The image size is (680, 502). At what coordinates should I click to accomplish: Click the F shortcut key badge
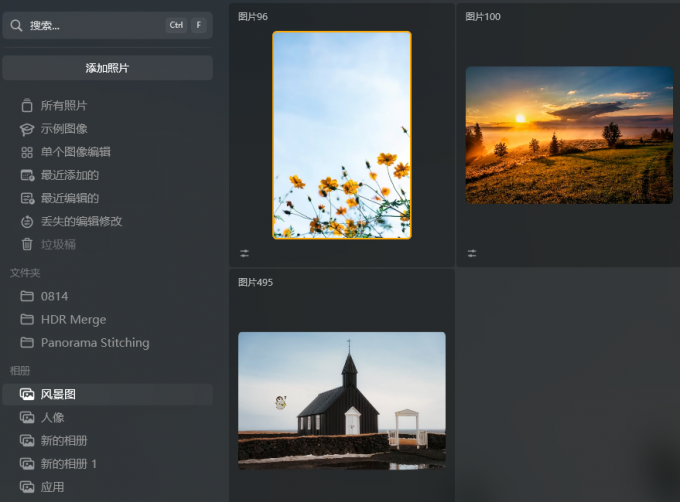(x=199, y=25)
